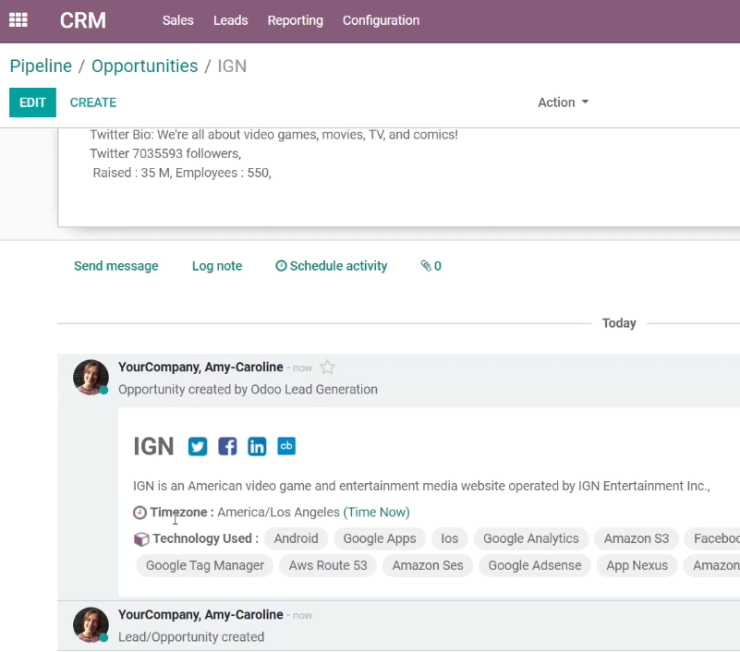Viewport: 740px width, 652px height.
Task: Click the paperclip attachments icon
Action: click(426, 266)
